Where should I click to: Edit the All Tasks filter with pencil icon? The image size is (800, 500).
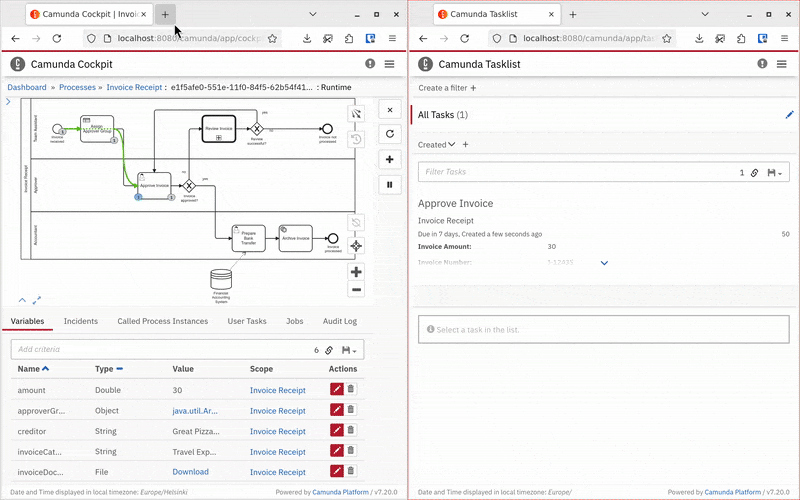coord(789,115)
